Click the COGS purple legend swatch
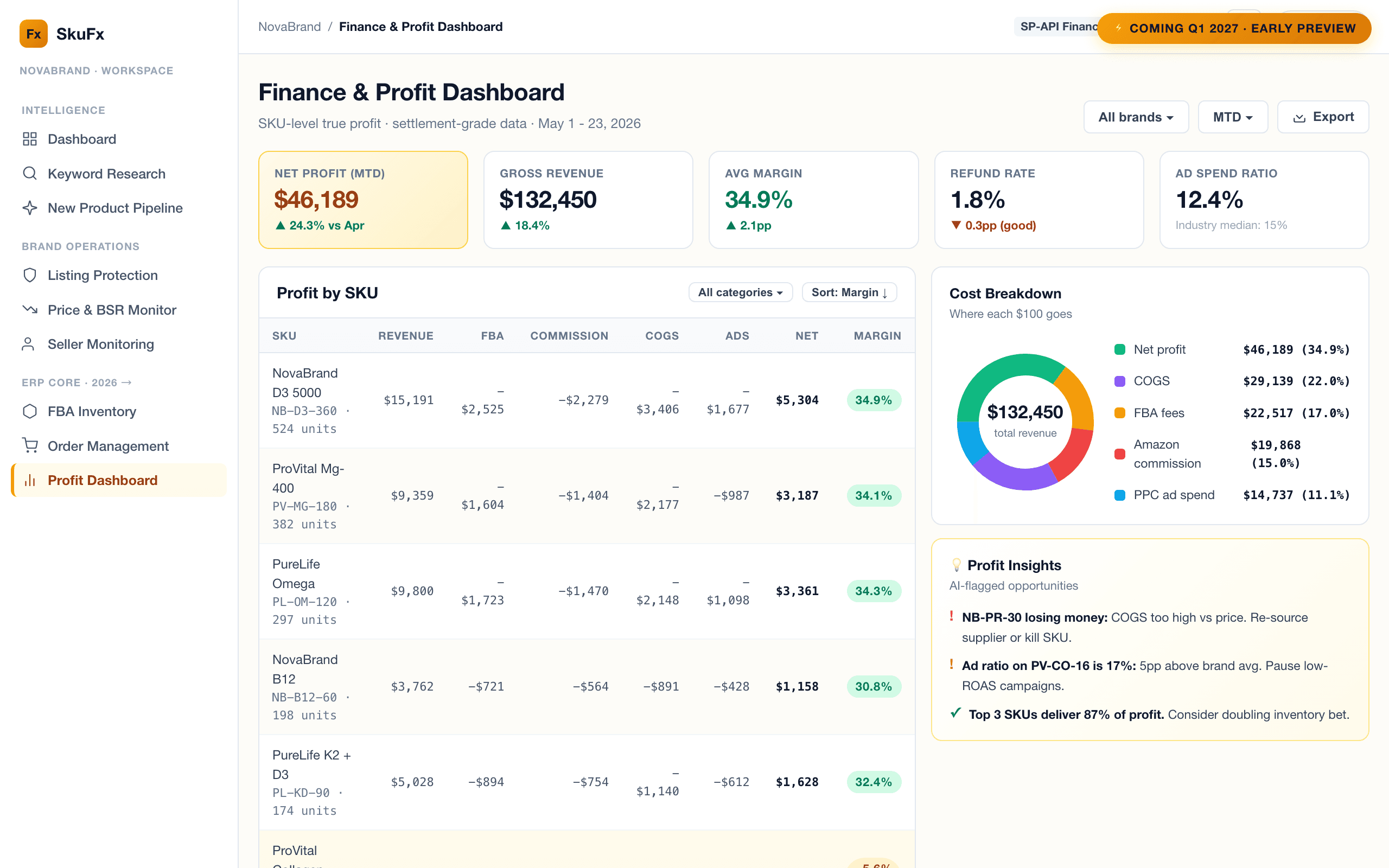Image resolution: width=1389 pixels, height=868 pixels. [1119, 381]
